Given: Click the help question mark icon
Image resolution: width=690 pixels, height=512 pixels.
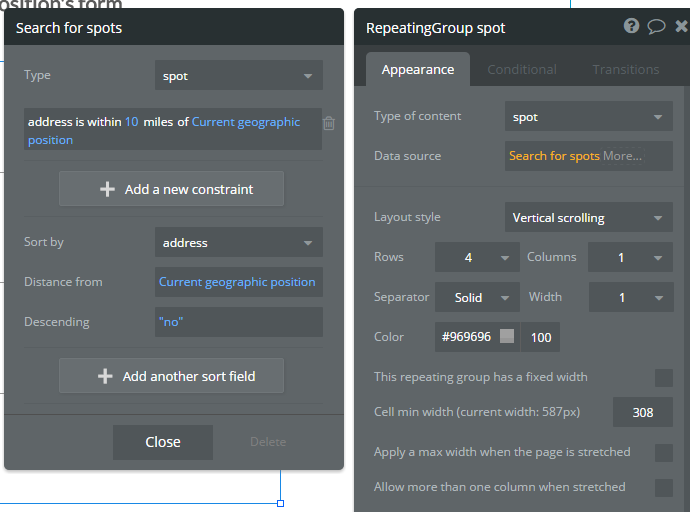Looking at the screenshot, I should [631, 27].
